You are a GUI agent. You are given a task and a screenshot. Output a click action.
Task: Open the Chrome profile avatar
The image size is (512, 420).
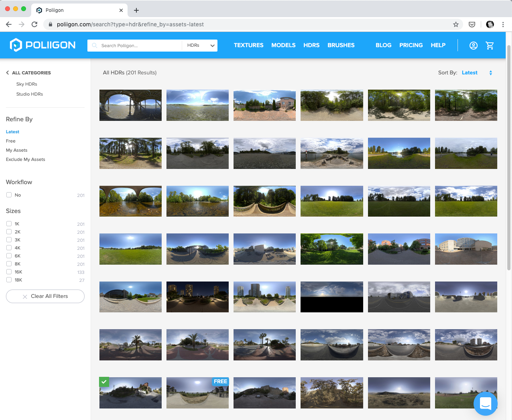[x=490, y=24]
